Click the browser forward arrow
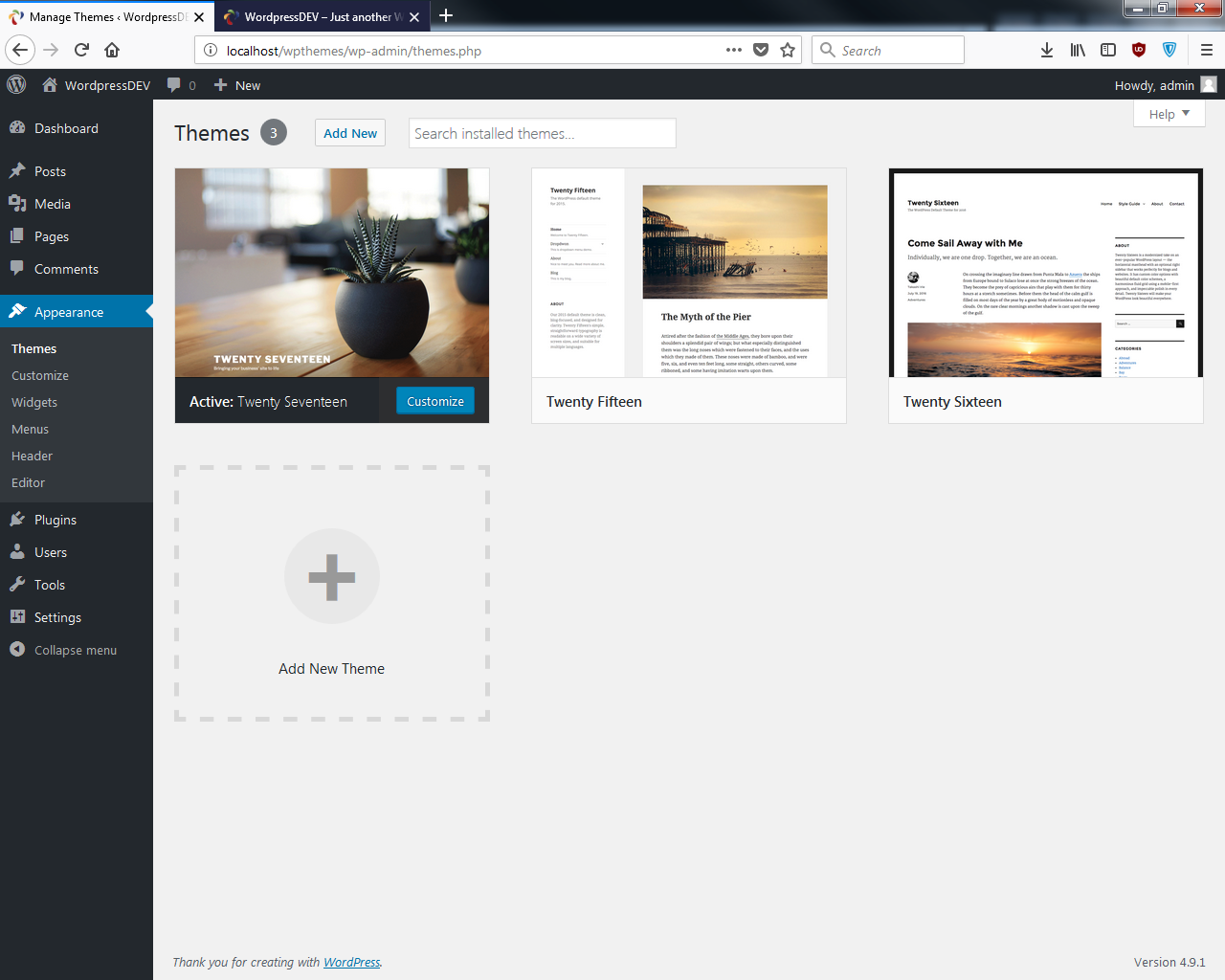Viewport: 1225px width, 980px height. [51, 50]
